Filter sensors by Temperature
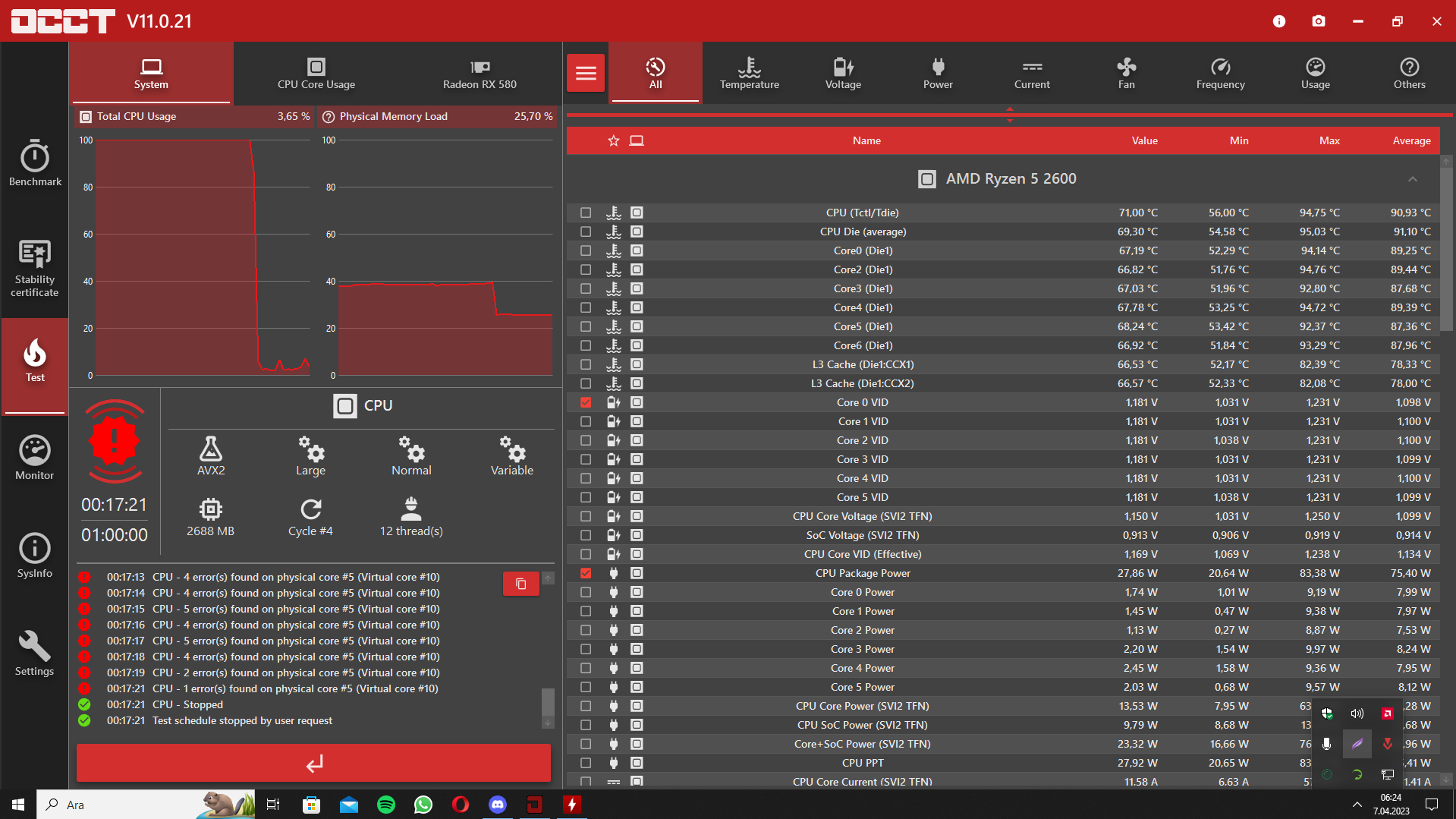The height and width of the screenshot is (819, 1456). (750, 73)
